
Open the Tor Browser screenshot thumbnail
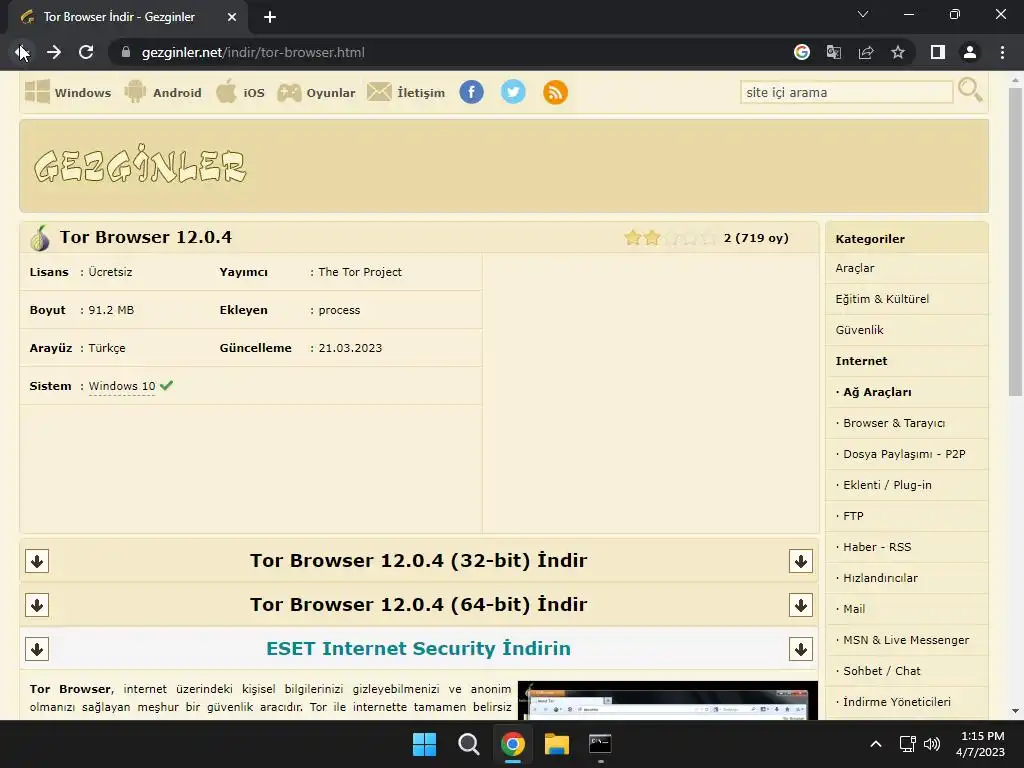pyautogui.click(x=667, y=701)
